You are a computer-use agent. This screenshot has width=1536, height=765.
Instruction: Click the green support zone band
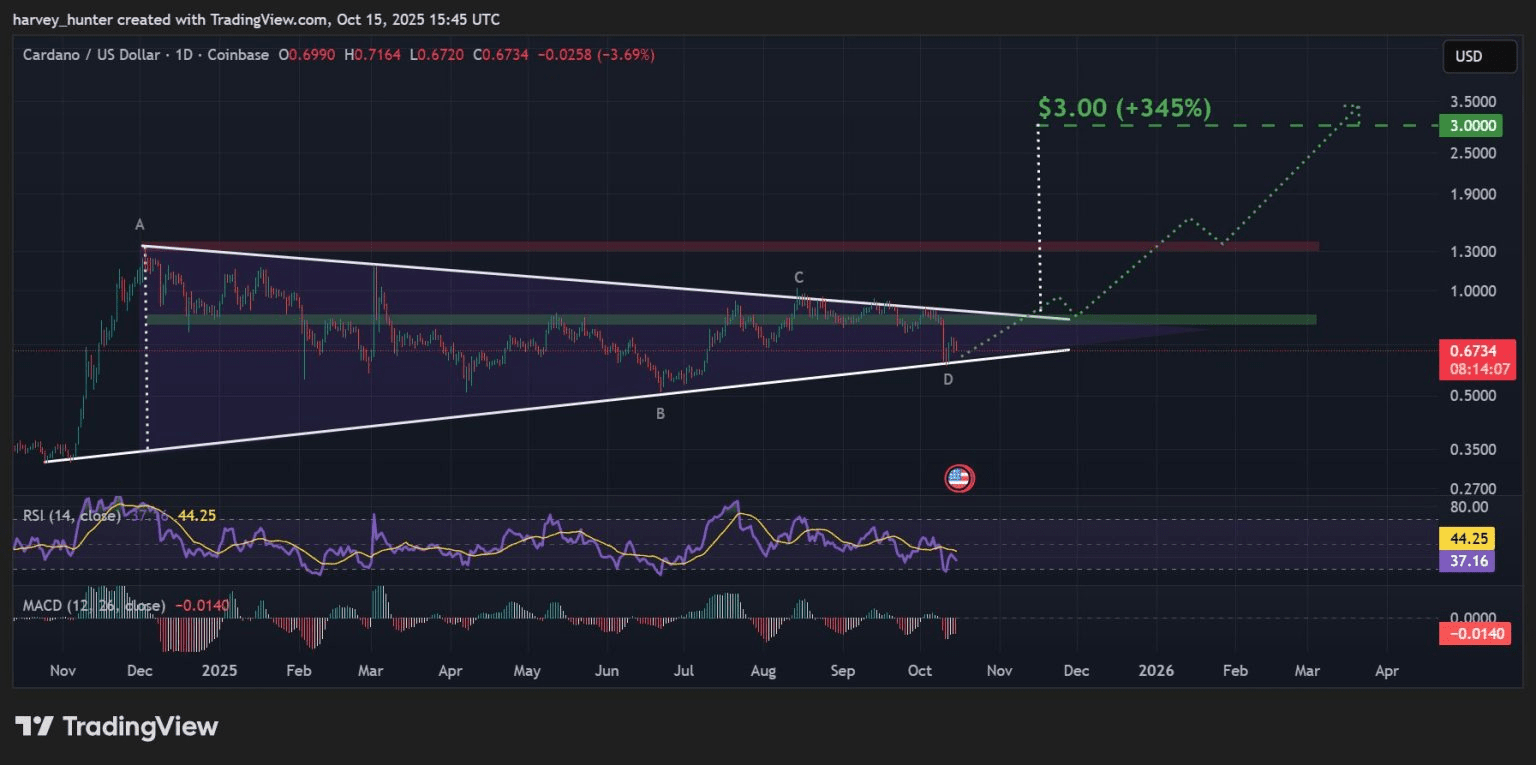pyautogui.click(x=732, y=319)
